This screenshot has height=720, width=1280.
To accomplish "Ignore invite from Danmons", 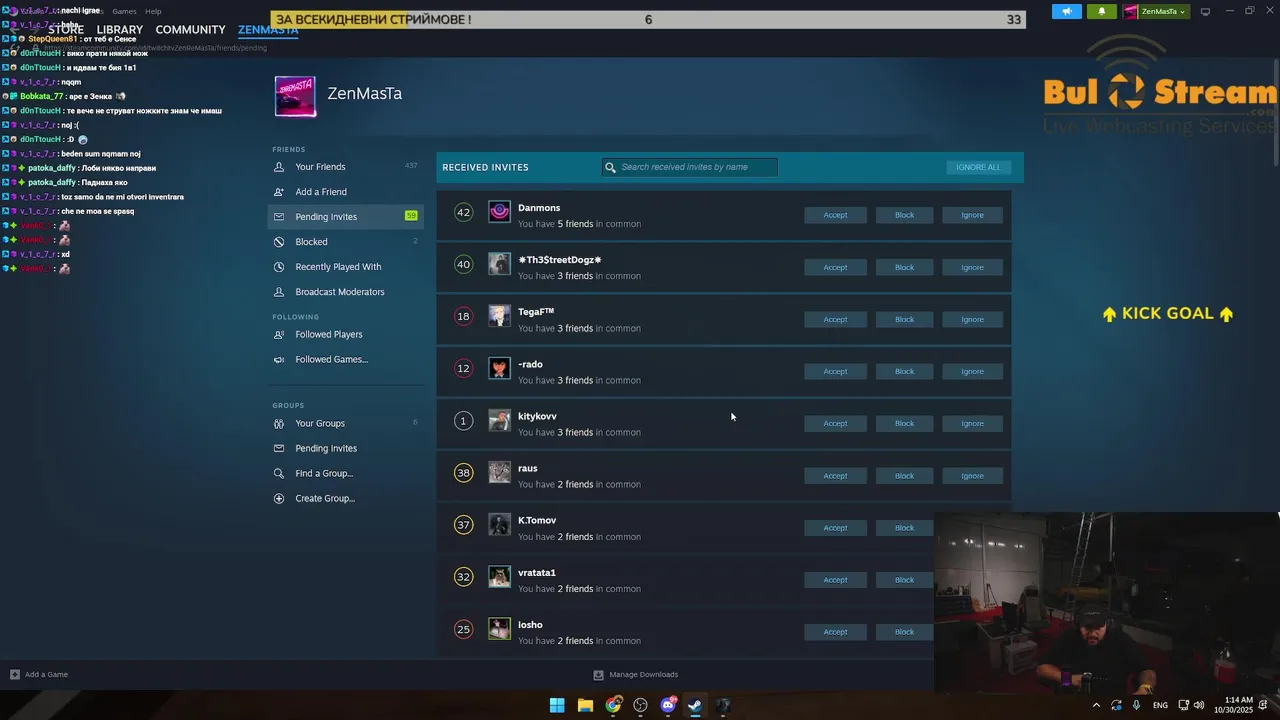I will [x=972, y=215].
